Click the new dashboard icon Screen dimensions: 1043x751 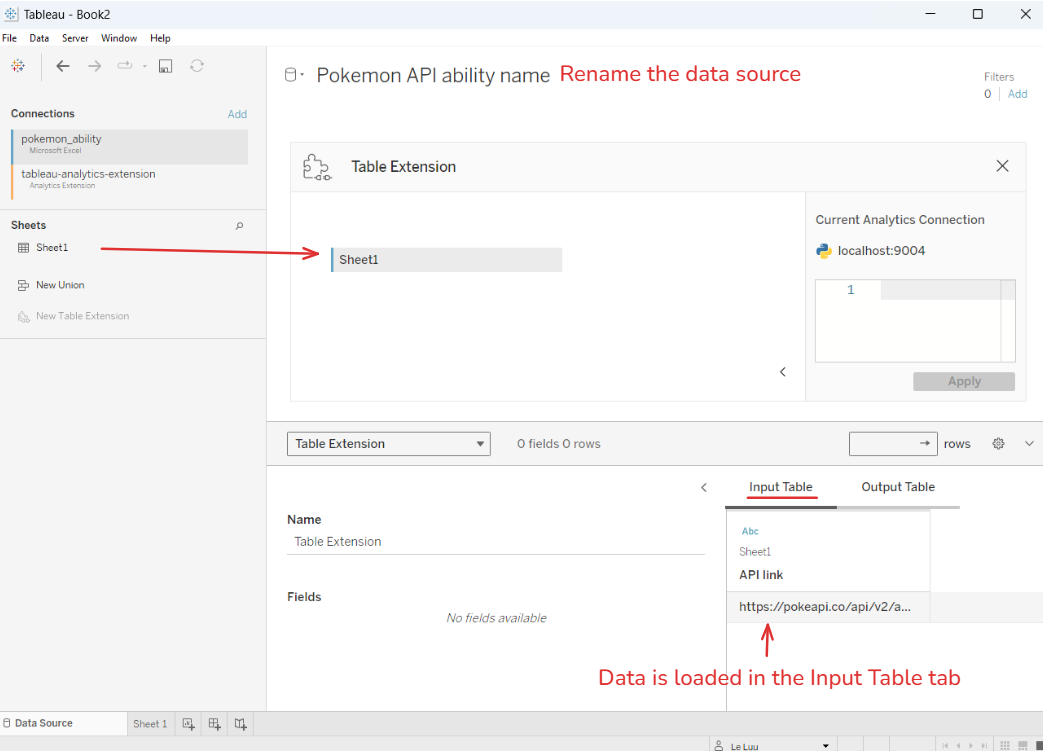(214, 724)
